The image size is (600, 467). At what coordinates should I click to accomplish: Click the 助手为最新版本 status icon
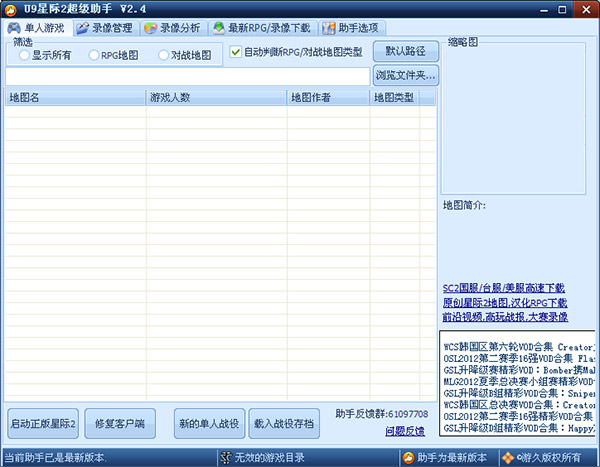(x=409, y=457)
